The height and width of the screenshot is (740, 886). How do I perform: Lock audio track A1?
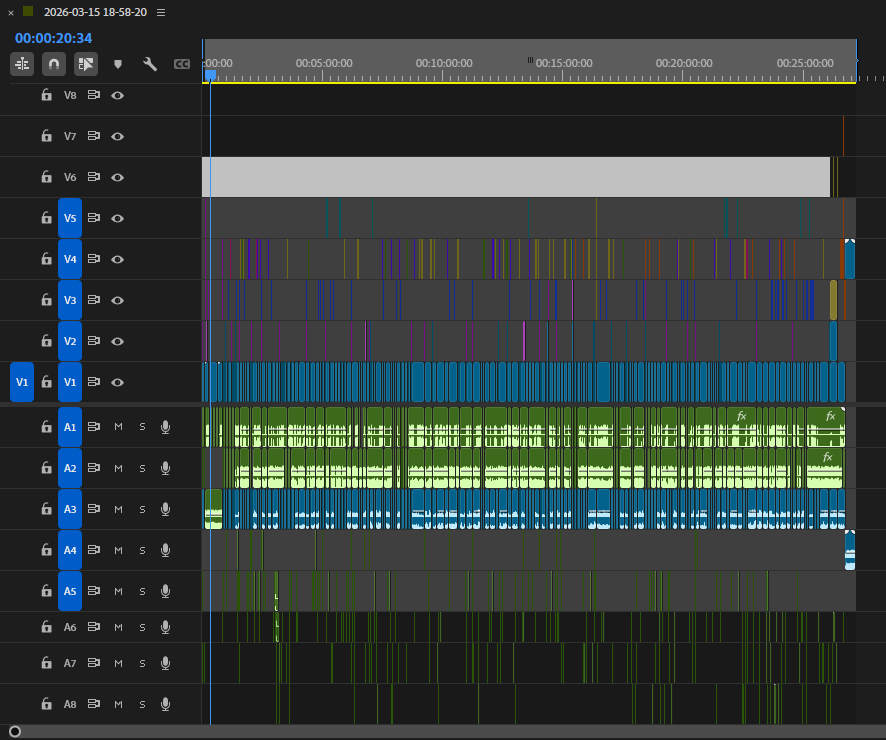coord(46,427)
